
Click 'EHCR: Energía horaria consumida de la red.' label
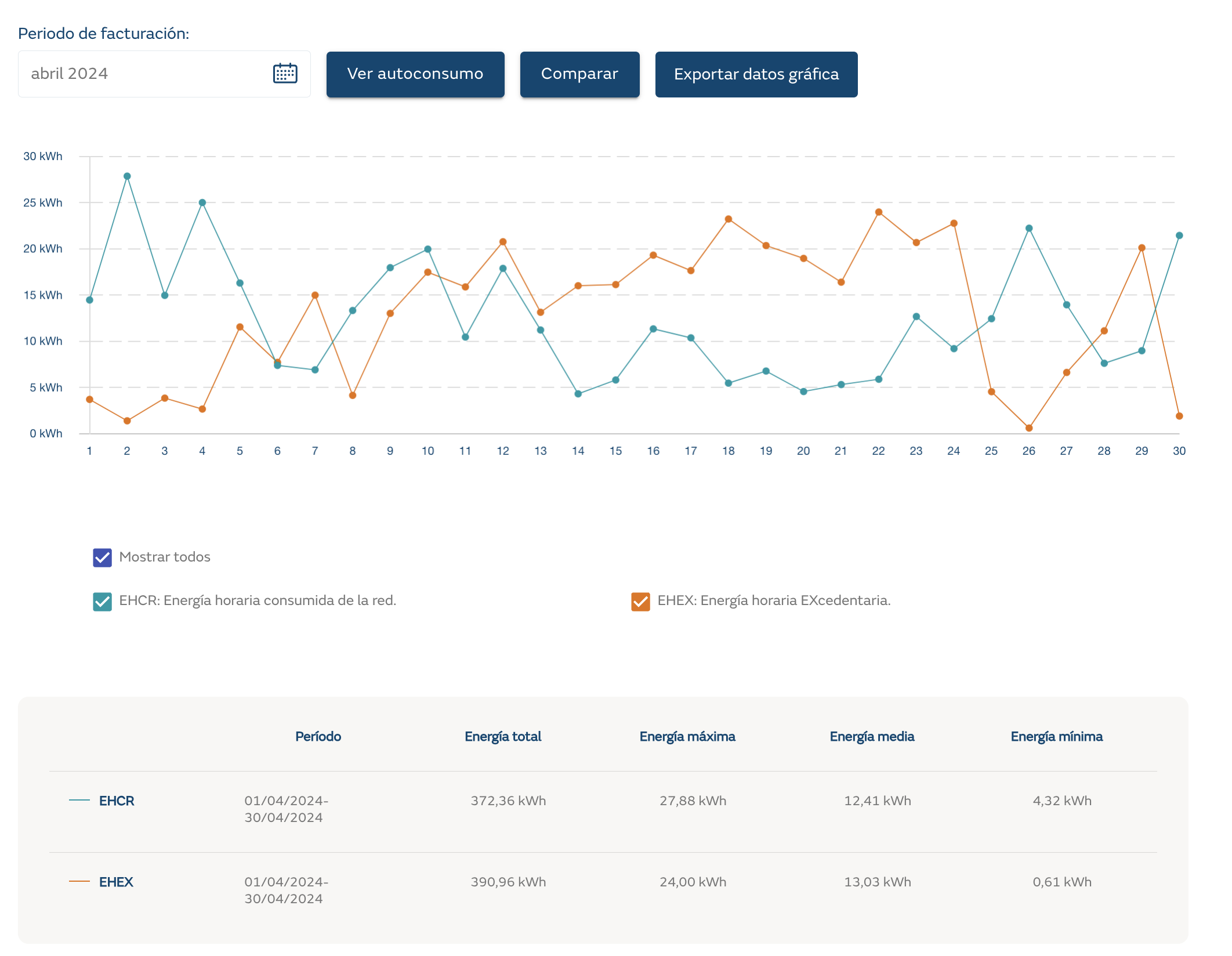click(x=258, y=601)
